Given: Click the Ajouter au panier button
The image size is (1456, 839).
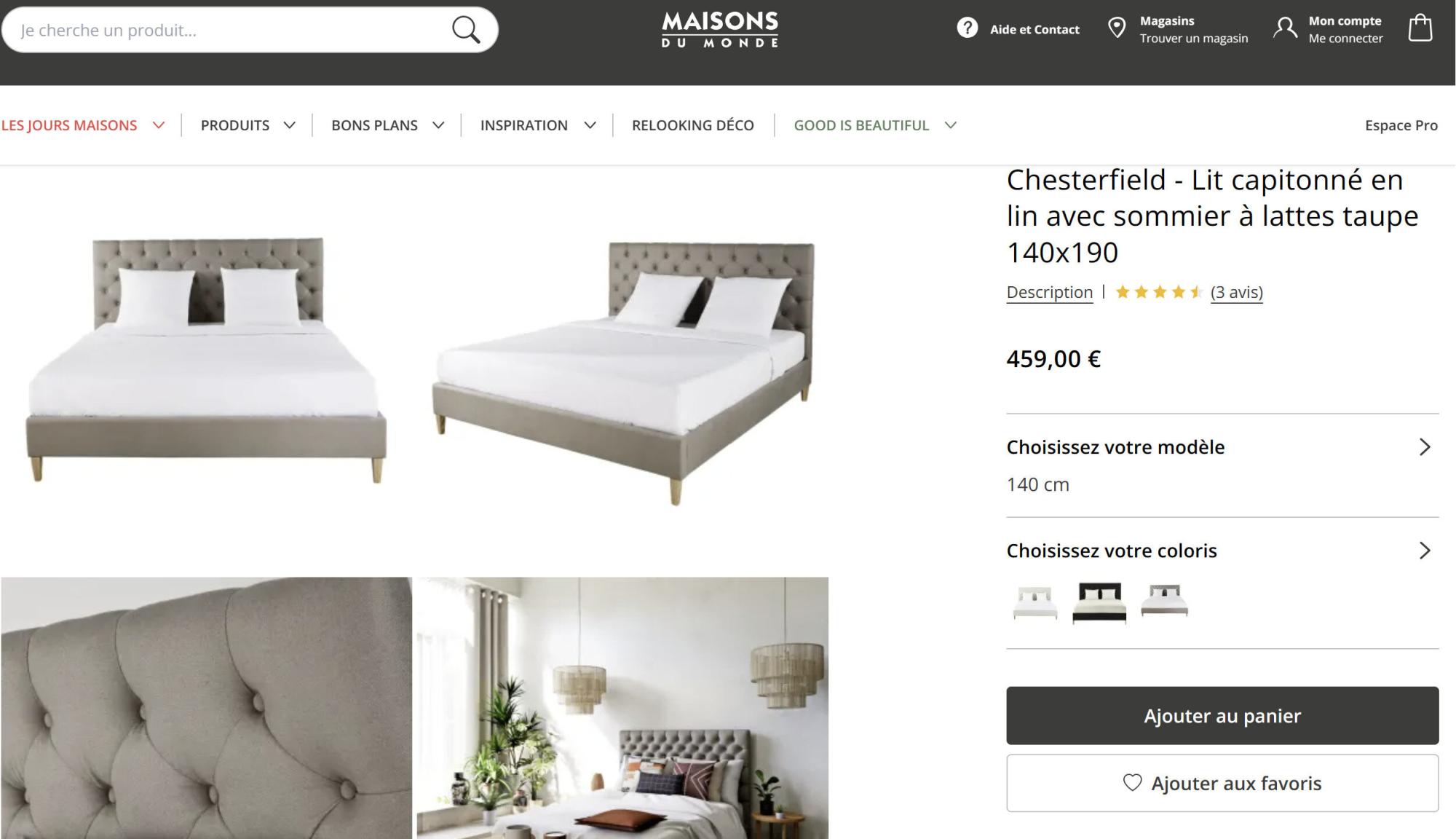Looking at the screenshot, I should [1222, 715].
